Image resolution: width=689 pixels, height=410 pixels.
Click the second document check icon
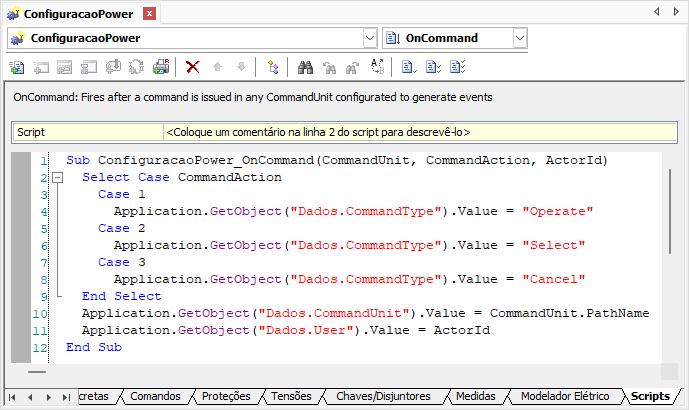(432, 67)
